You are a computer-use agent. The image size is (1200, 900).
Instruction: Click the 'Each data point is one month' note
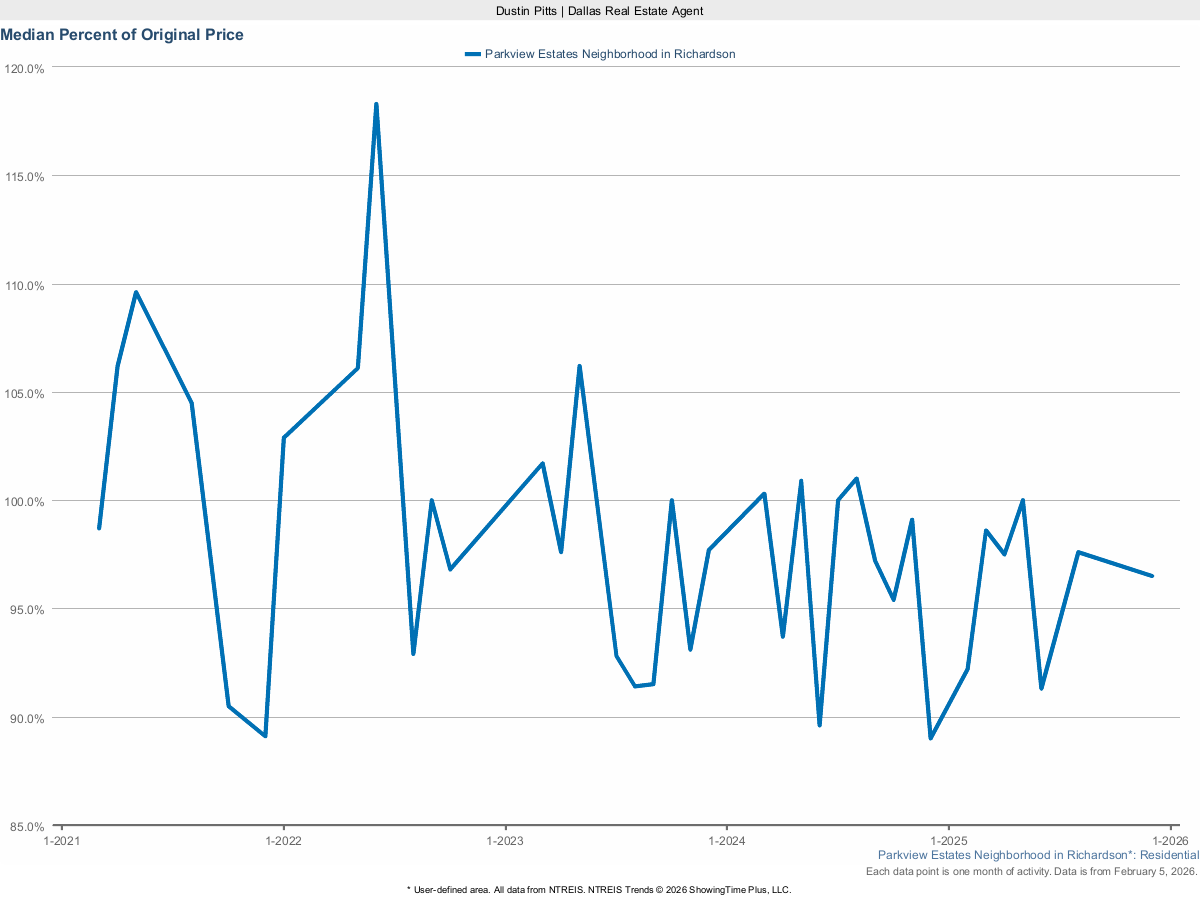(x=1031, y=872)
